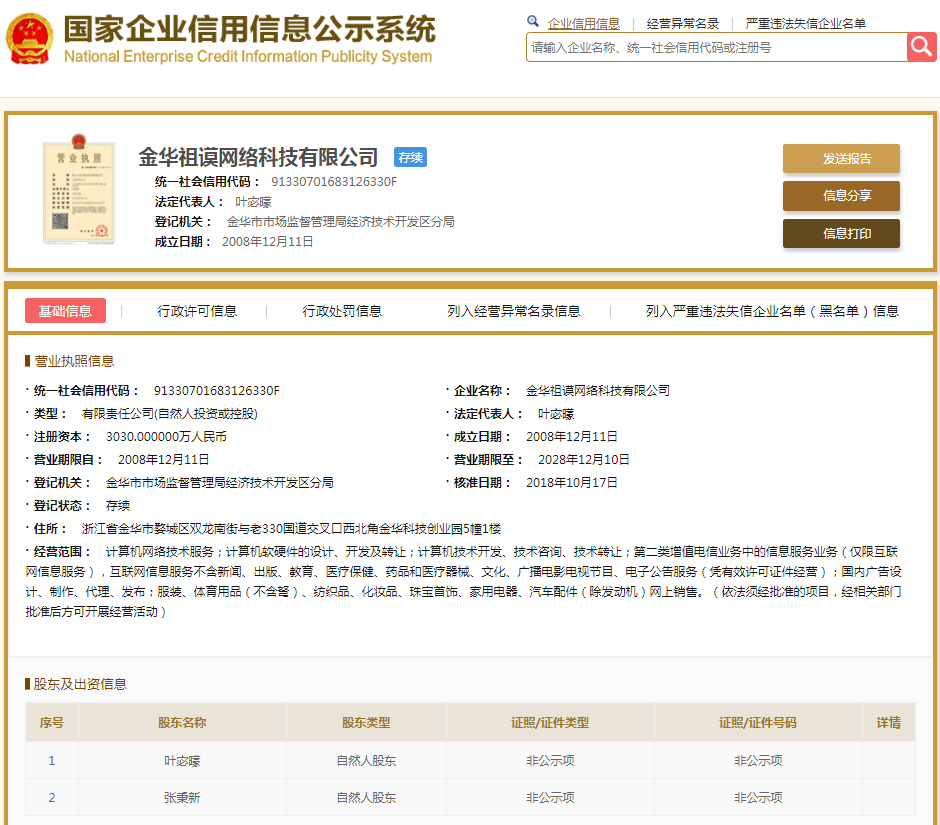The width and height of the screenshot is (940, 825).
Task: Open the 行政许可信息 tab
Action: pyautogui.click(x=197, y=311)
